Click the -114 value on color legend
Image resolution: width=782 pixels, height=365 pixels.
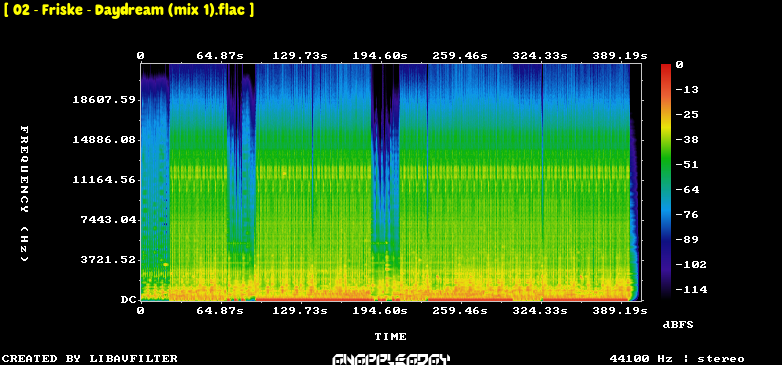click(691, 289)
